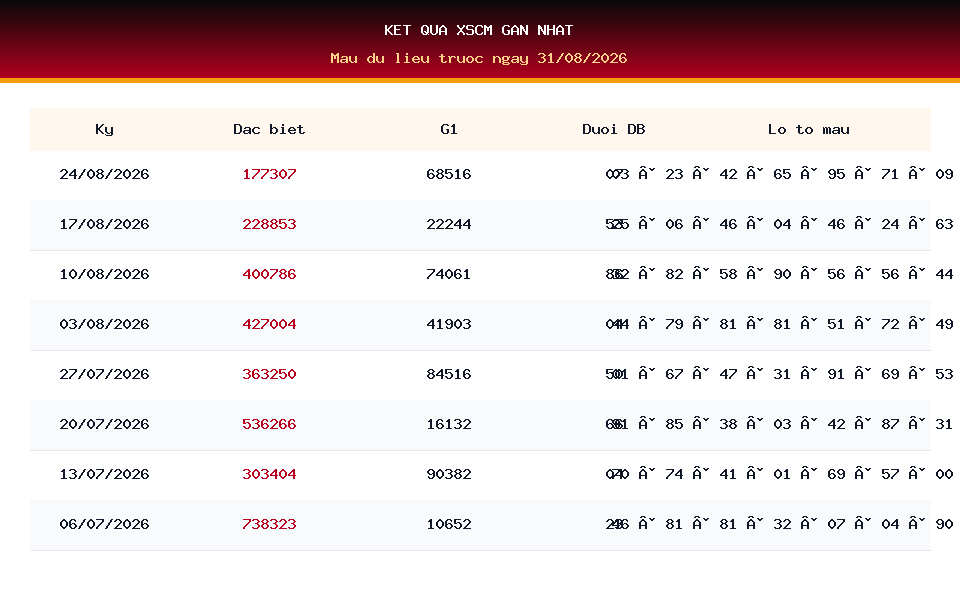Click the KET QUA XSCM GAN NHAT title
The width and height of the screenshot is (960, 590).
tap(479, 30)
